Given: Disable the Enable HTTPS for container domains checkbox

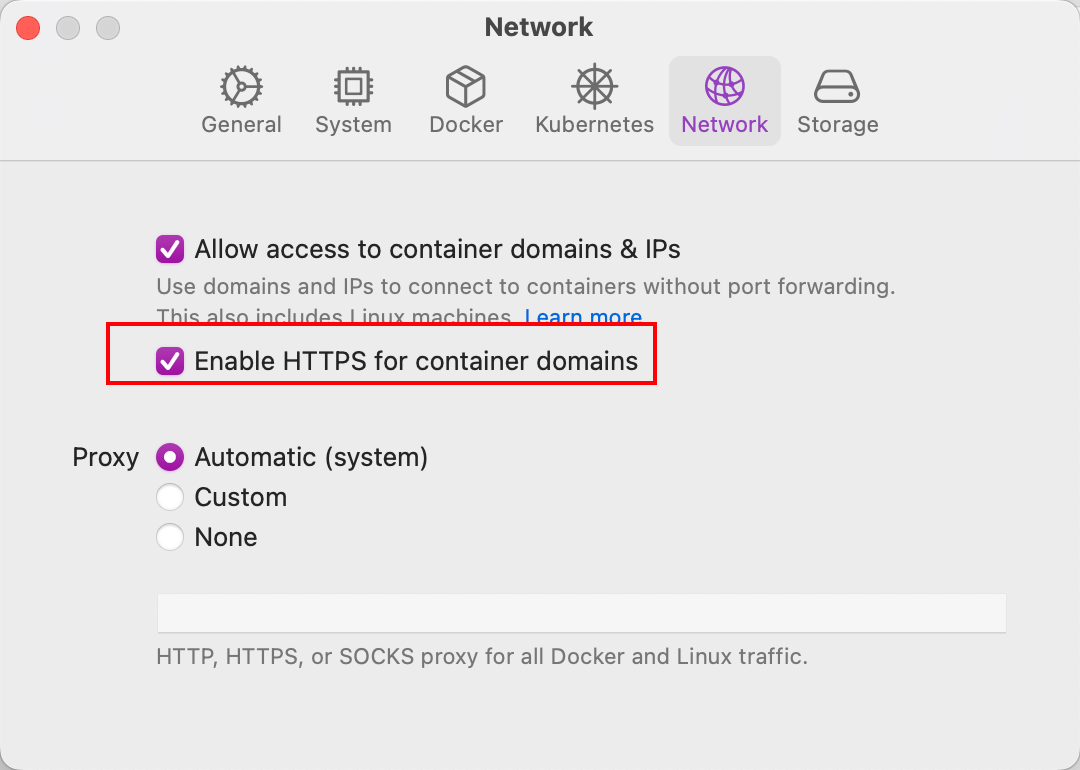Looking at the screenshot, I should point(170,361).
